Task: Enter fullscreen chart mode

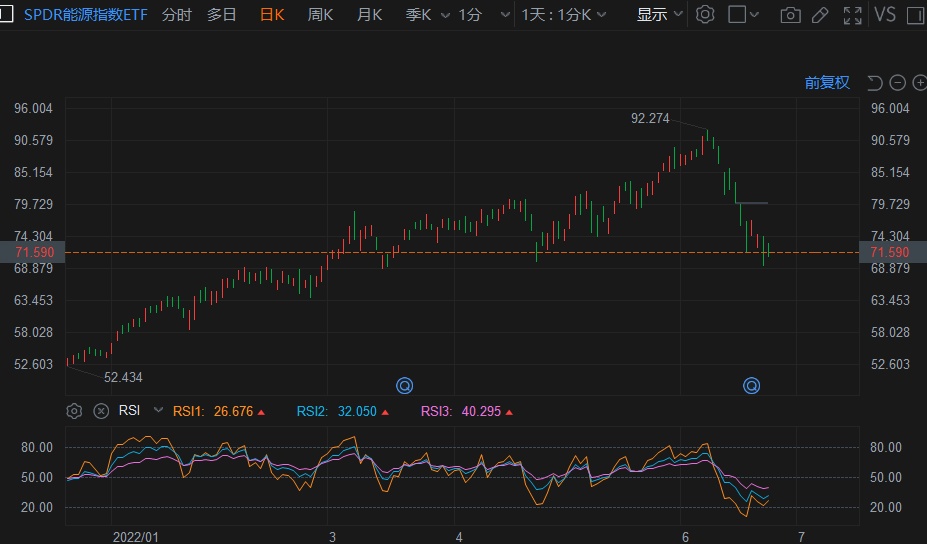Action: pos(852,15)
